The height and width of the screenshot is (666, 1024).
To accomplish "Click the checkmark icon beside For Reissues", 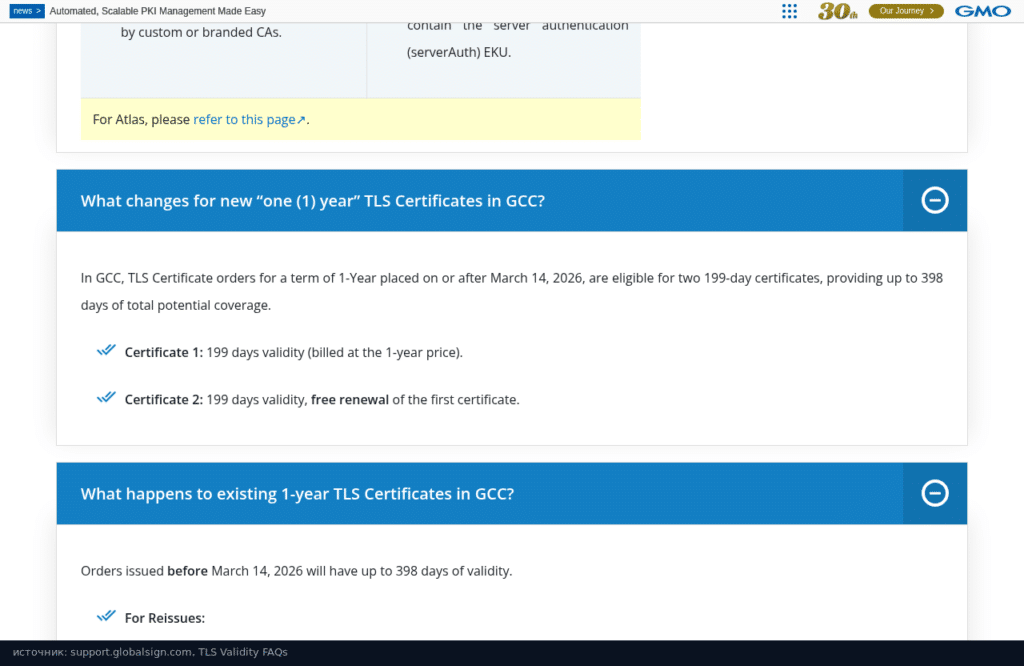I will click(106, 616).
